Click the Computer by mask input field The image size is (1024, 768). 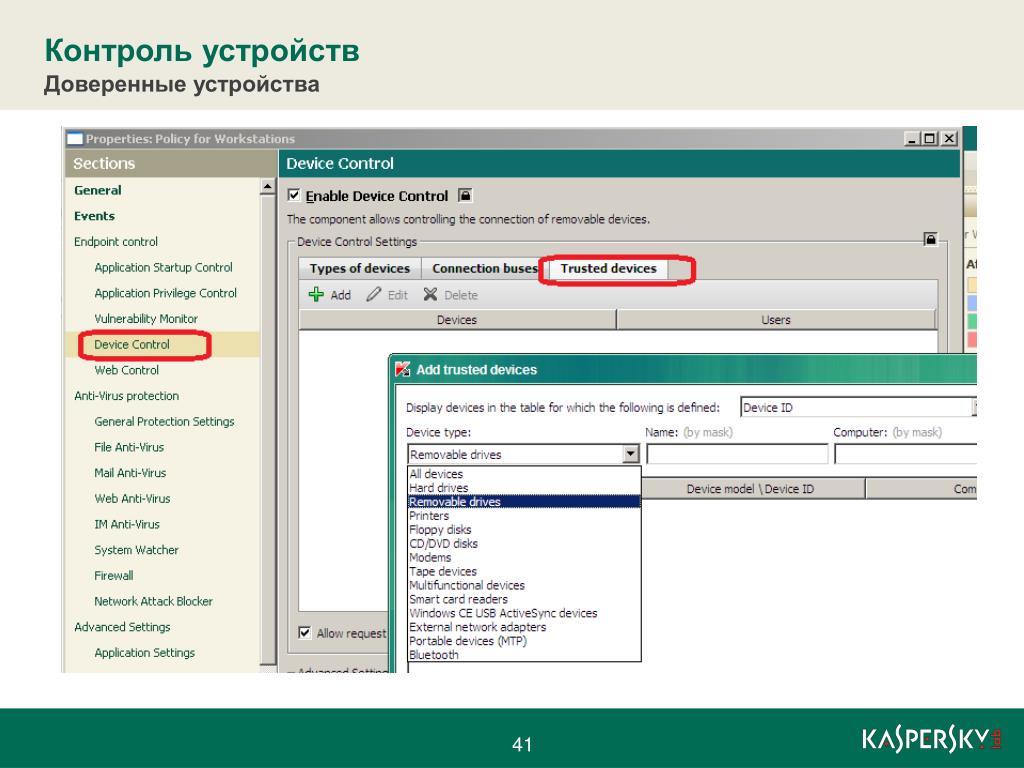[x=905, y=454]
